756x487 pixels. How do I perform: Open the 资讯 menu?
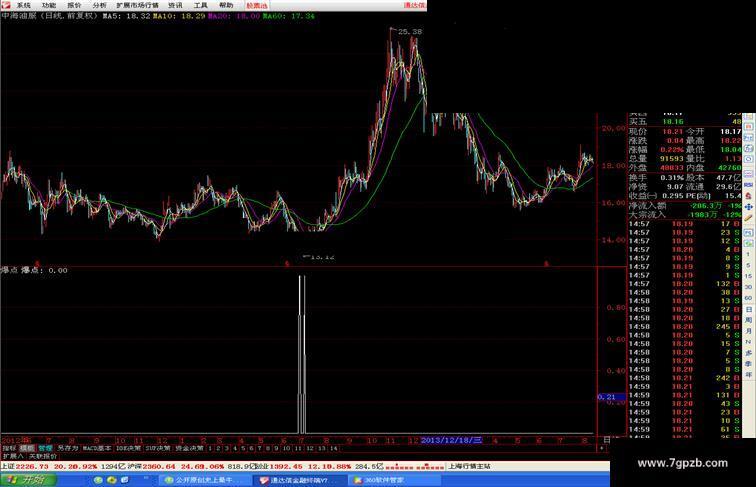(x=176, y=5)
